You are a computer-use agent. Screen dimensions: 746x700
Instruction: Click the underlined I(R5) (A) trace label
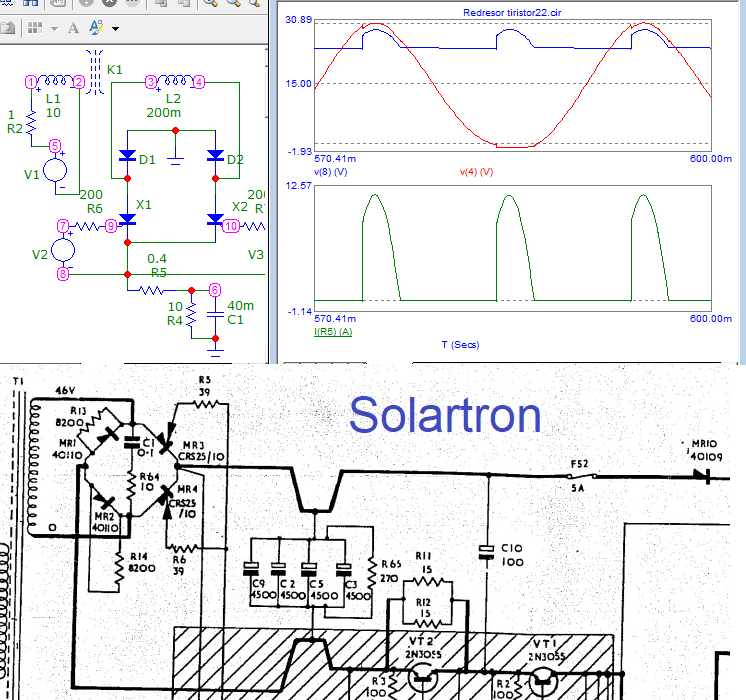click(333, 332)
